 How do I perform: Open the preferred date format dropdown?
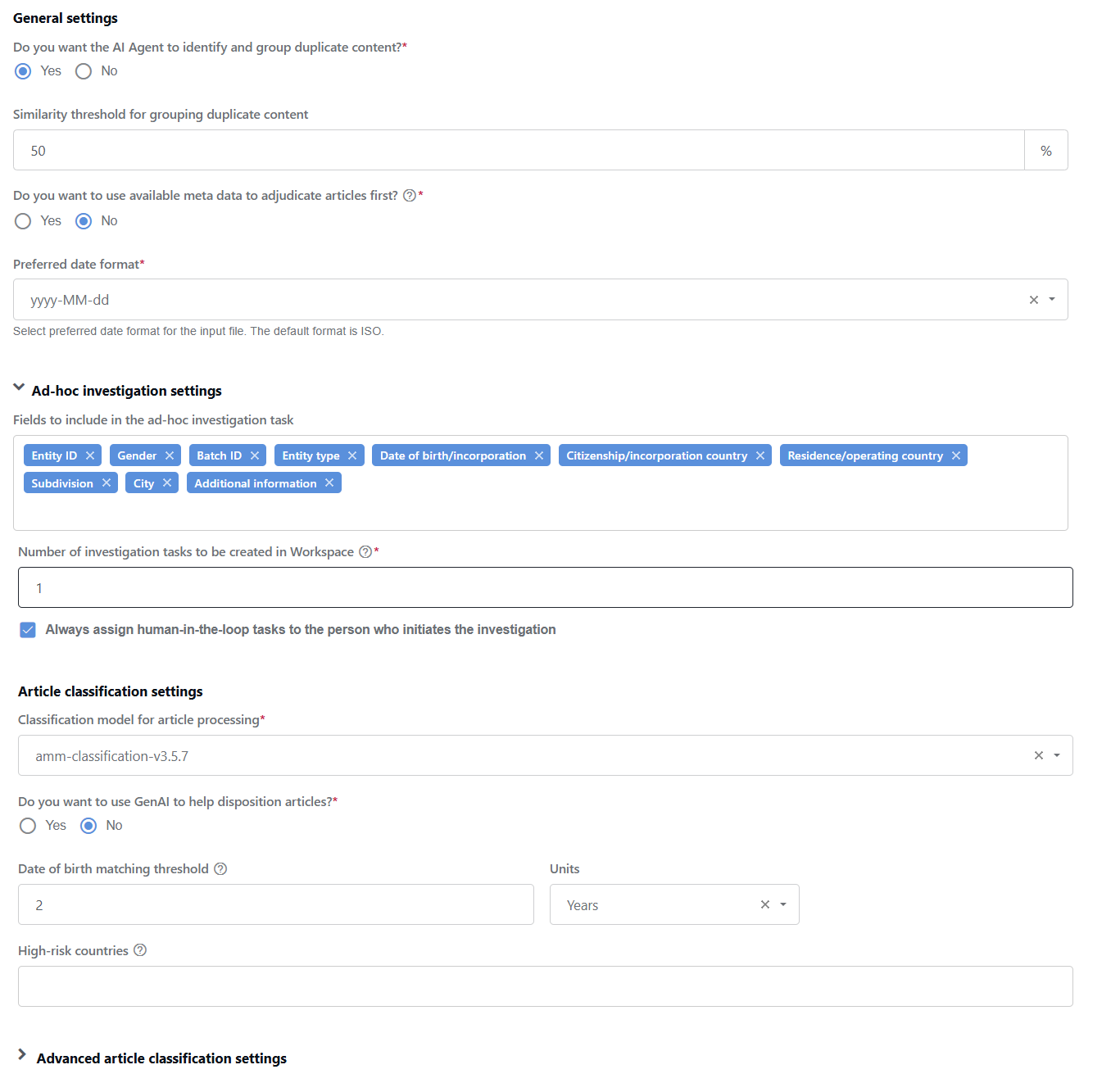click(x=1052, y=300)
